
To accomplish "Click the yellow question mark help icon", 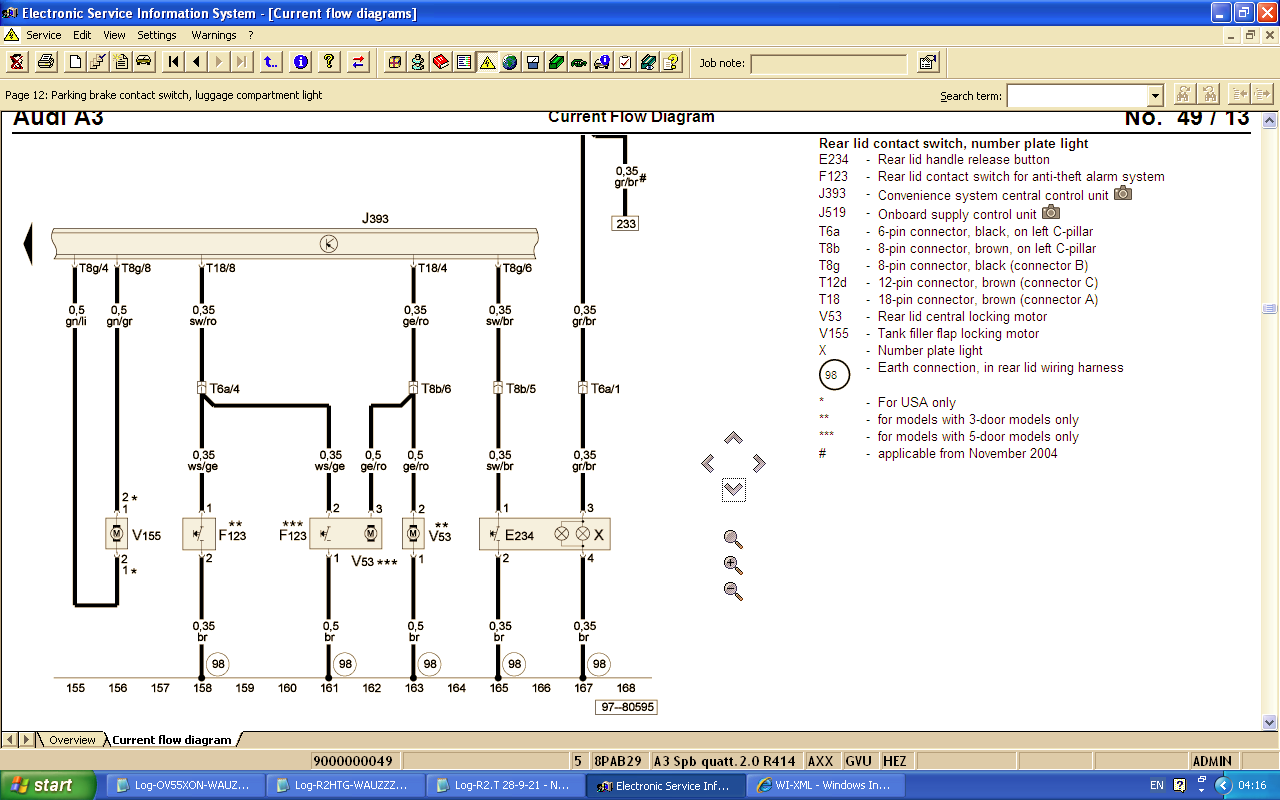I will 328,62.
